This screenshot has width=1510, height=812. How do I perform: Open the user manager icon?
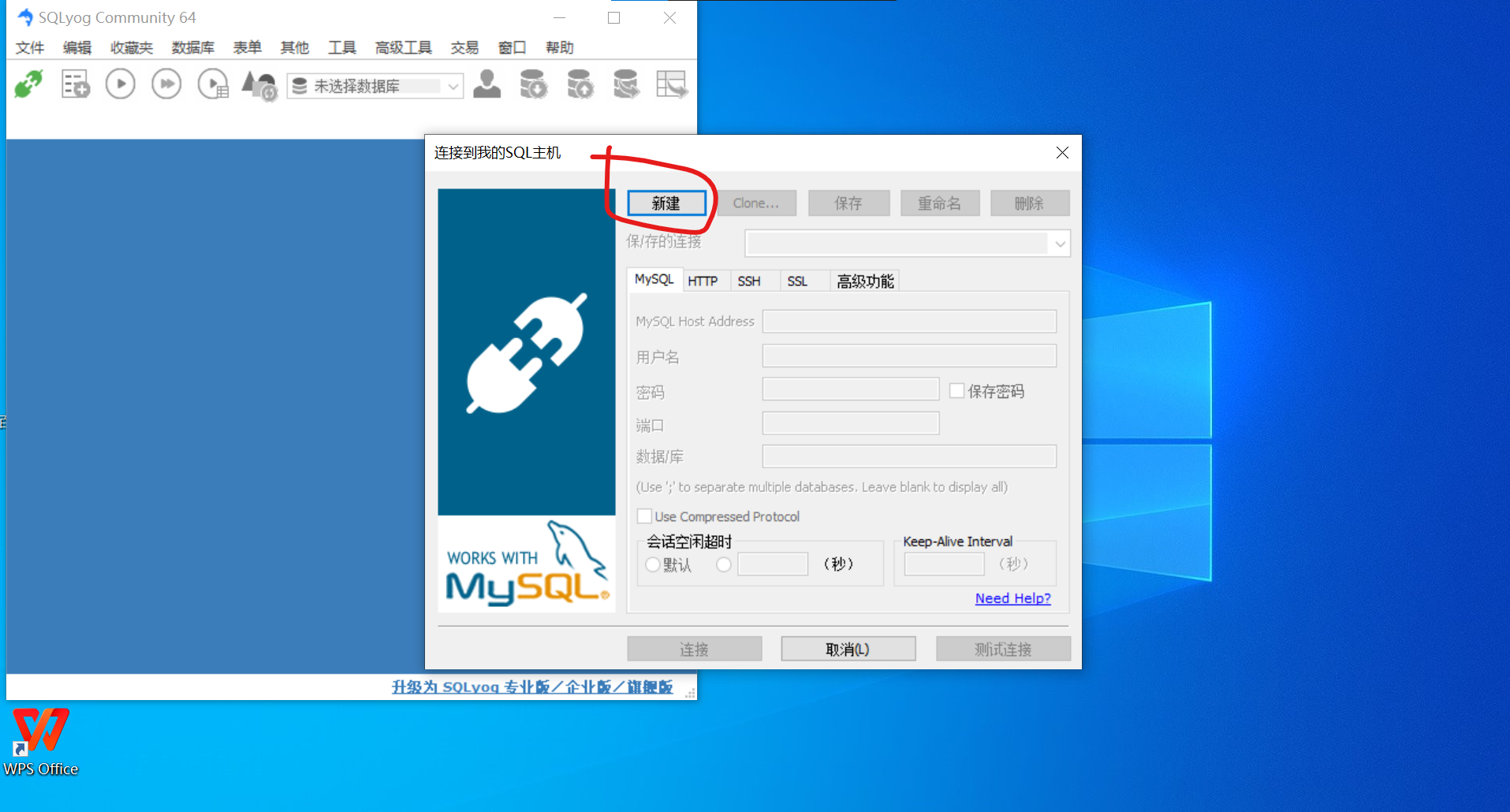coord(487,84)
